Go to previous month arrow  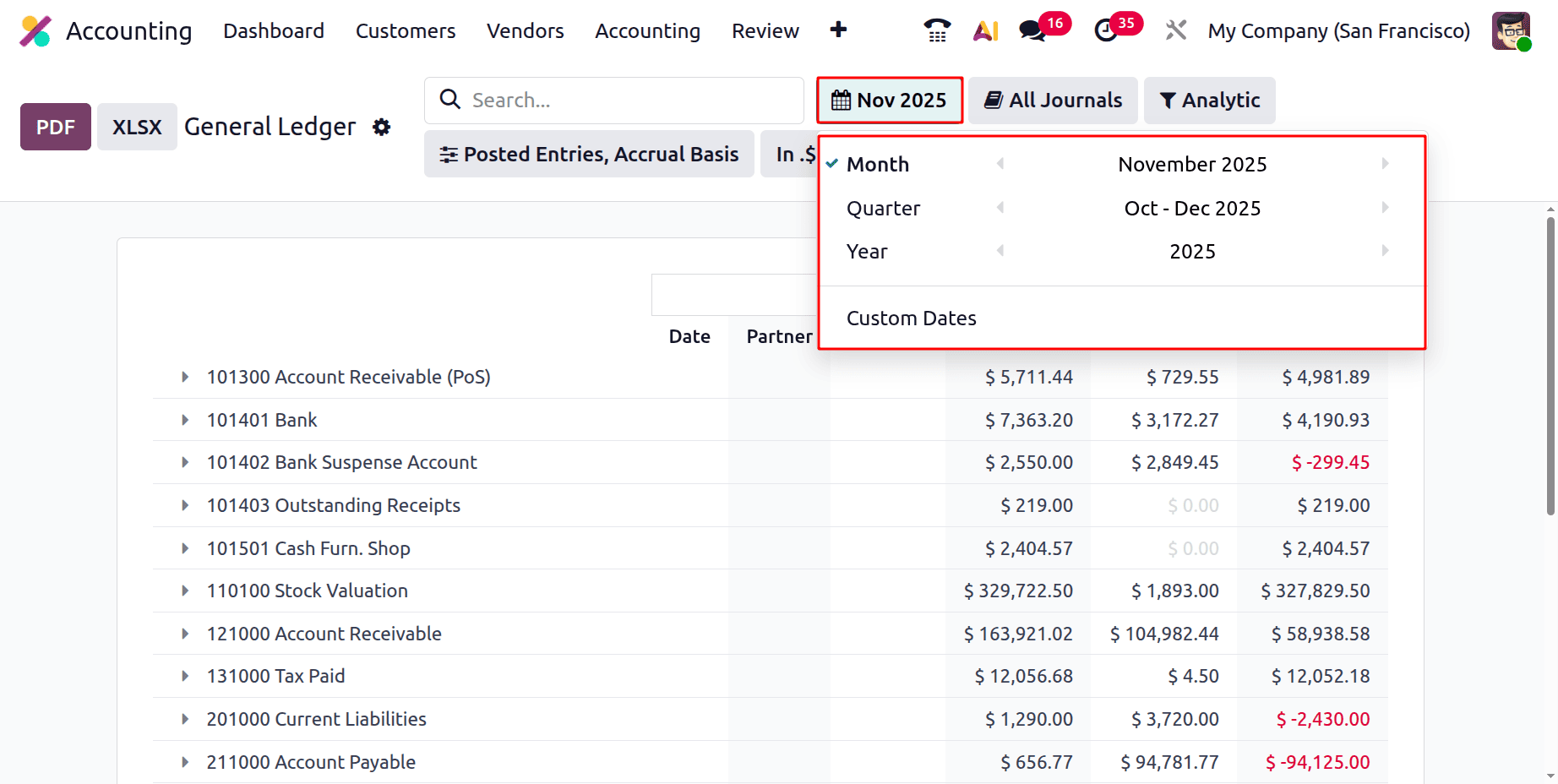pos(1000,164)
